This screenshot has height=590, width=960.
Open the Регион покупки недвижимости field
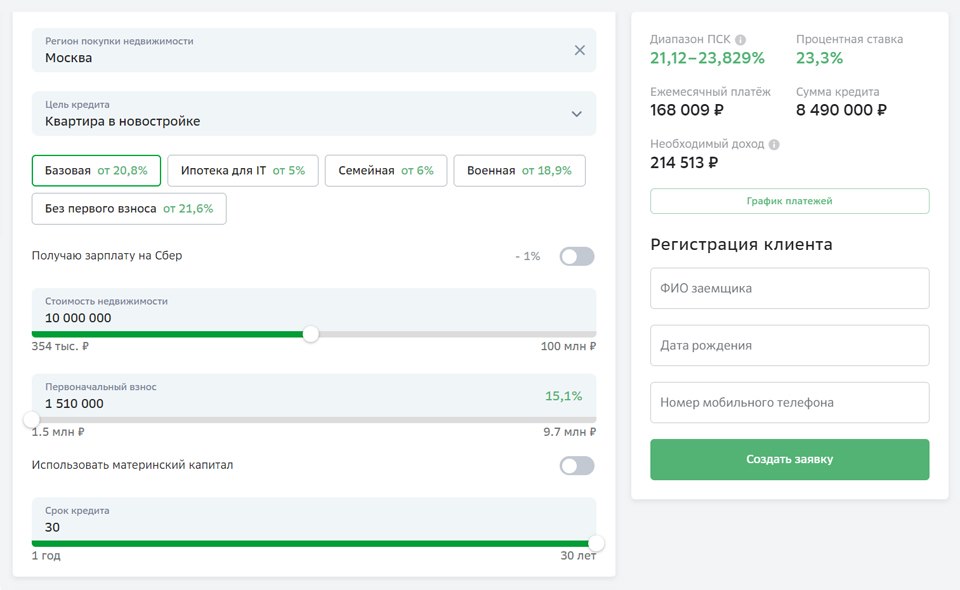(313, 50)
